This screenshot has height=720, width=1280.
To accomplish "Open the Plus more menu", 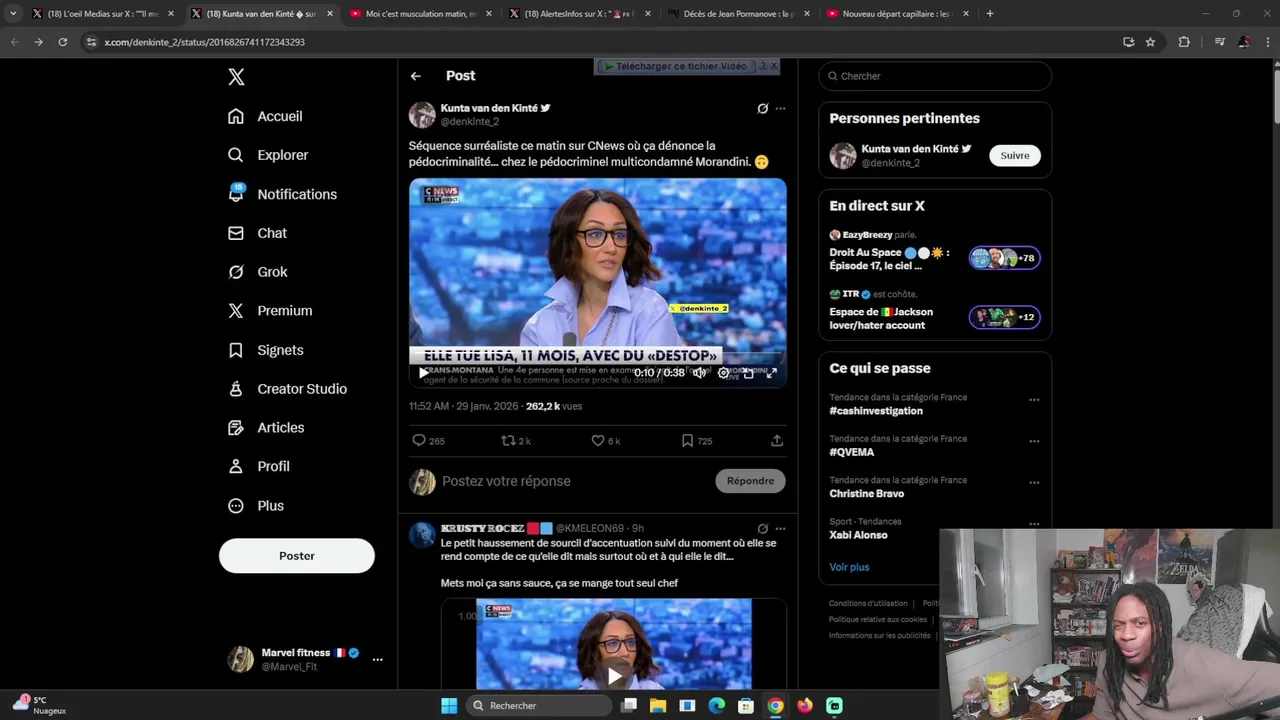I will click(x=256, y=506).
